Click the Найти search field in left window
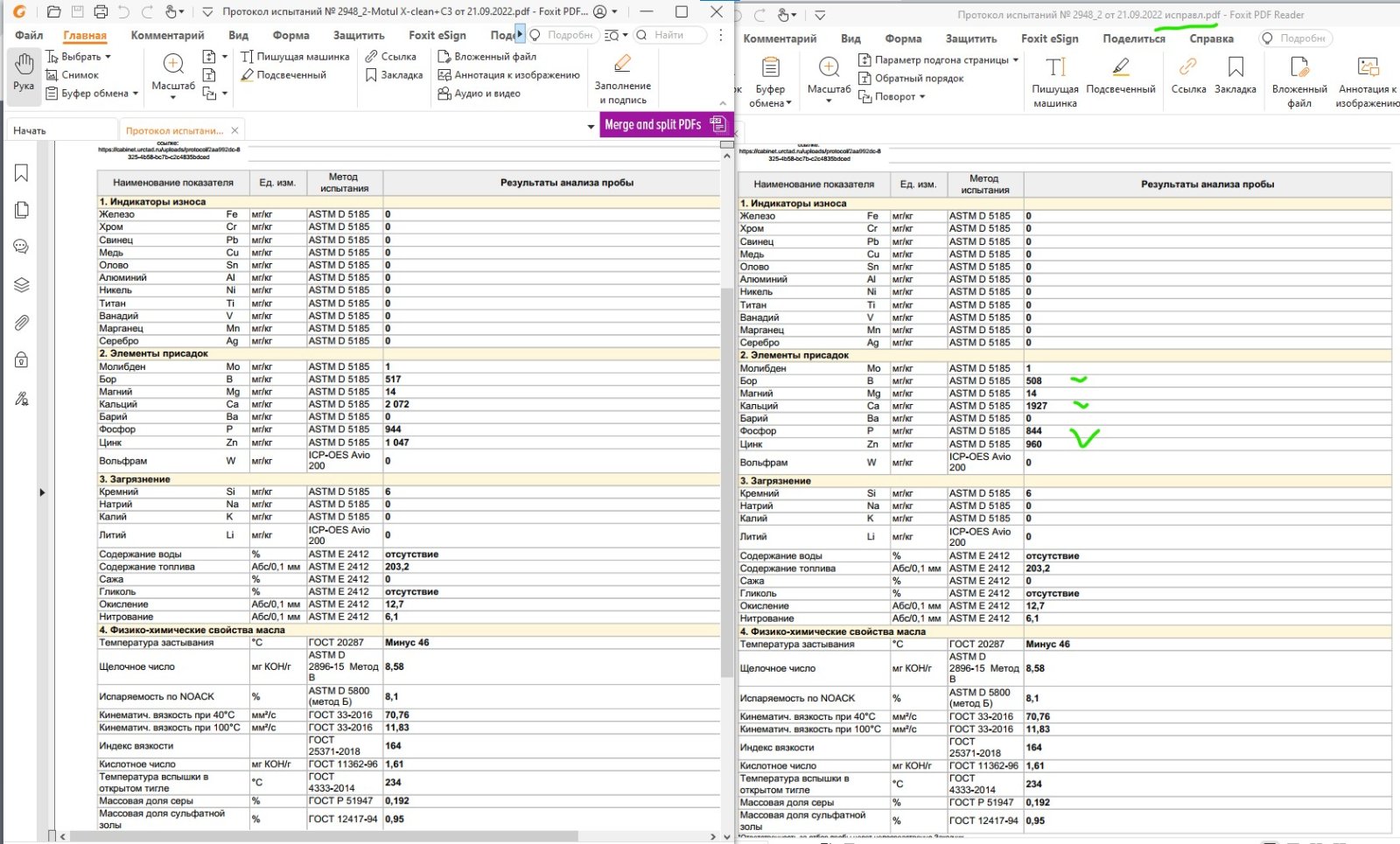 670,35
